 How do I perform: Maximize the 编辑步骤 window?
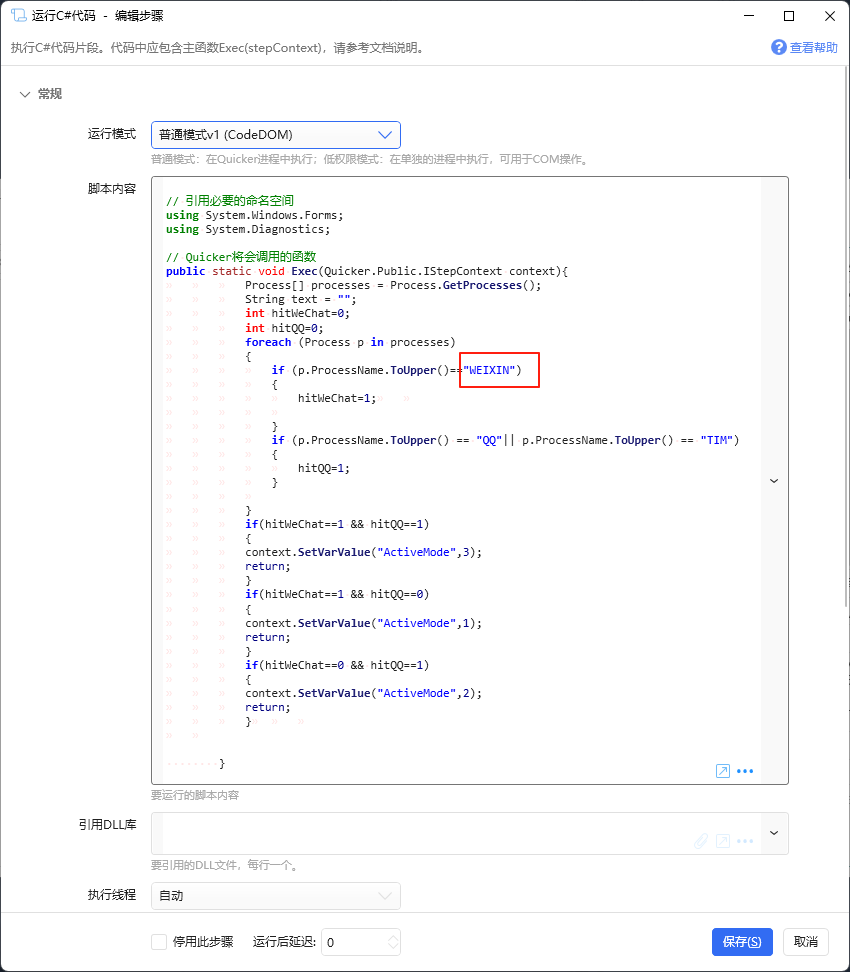[789, 16]
